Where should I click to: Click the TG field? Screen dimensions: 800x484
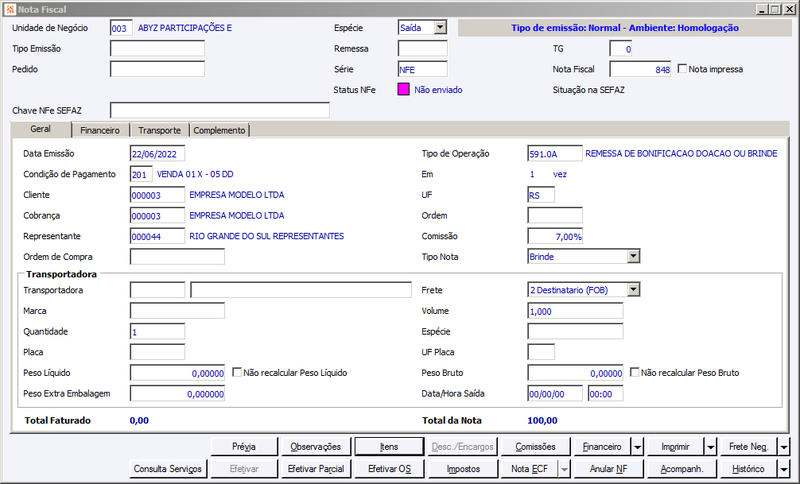point(621,48)
